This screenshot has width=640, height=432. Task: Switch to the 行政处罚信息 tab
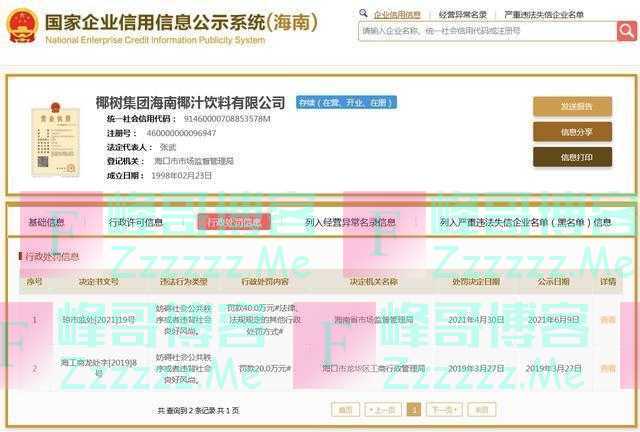234,222
